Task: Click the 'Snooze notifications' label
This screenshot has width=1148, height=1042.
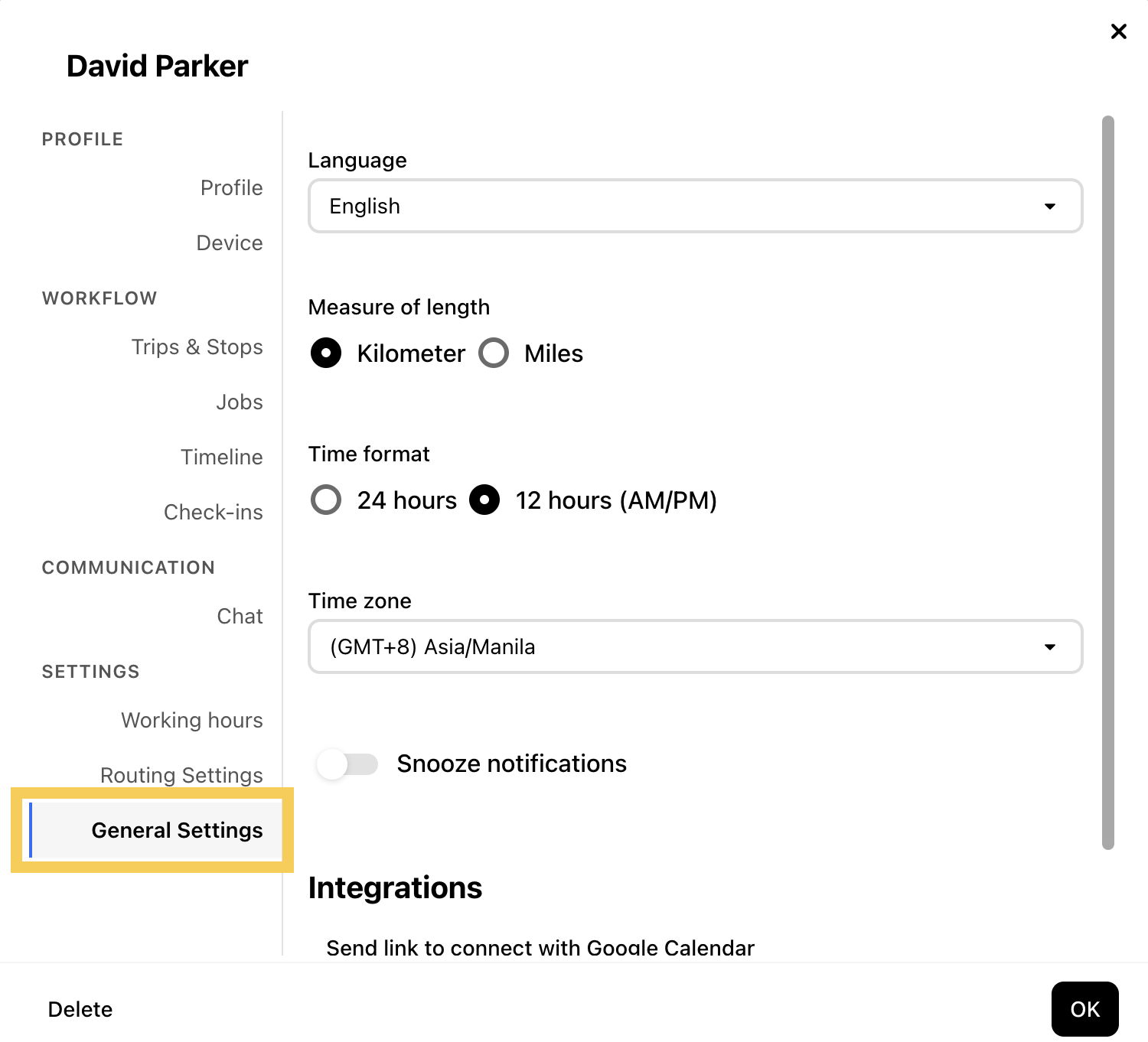Action: [511, 764]
